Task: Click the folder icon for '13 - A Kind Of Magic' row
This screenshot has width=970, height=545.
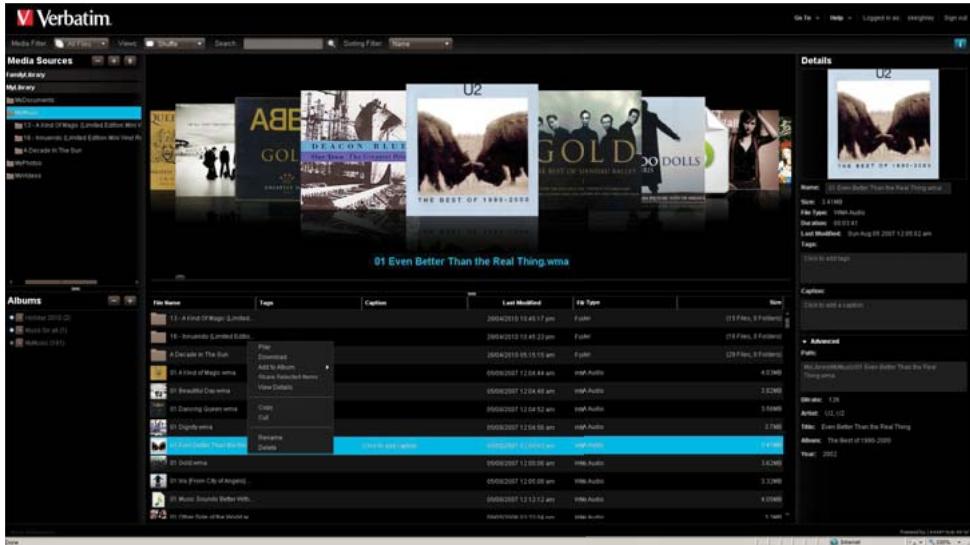Action: (158, 319)
